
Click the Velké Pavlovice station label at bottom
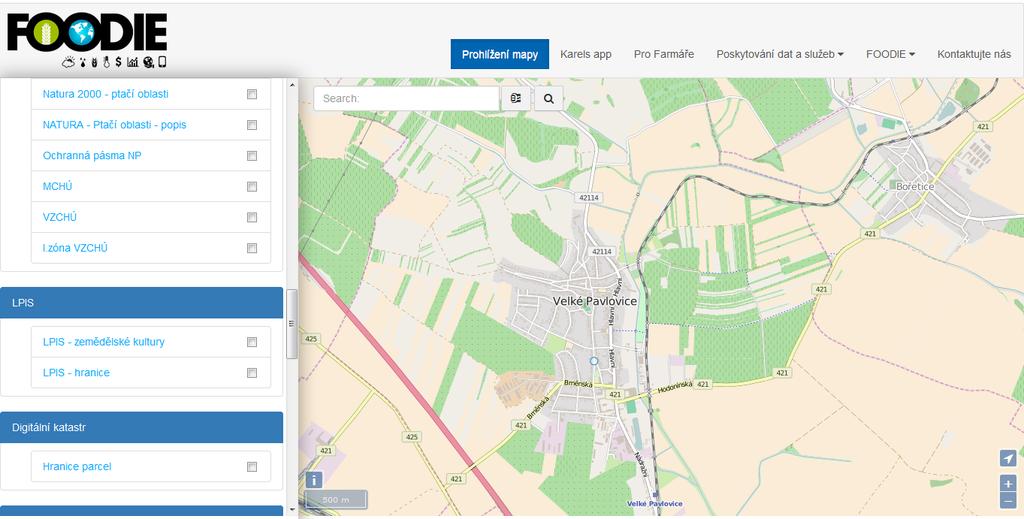click(654, 503)
